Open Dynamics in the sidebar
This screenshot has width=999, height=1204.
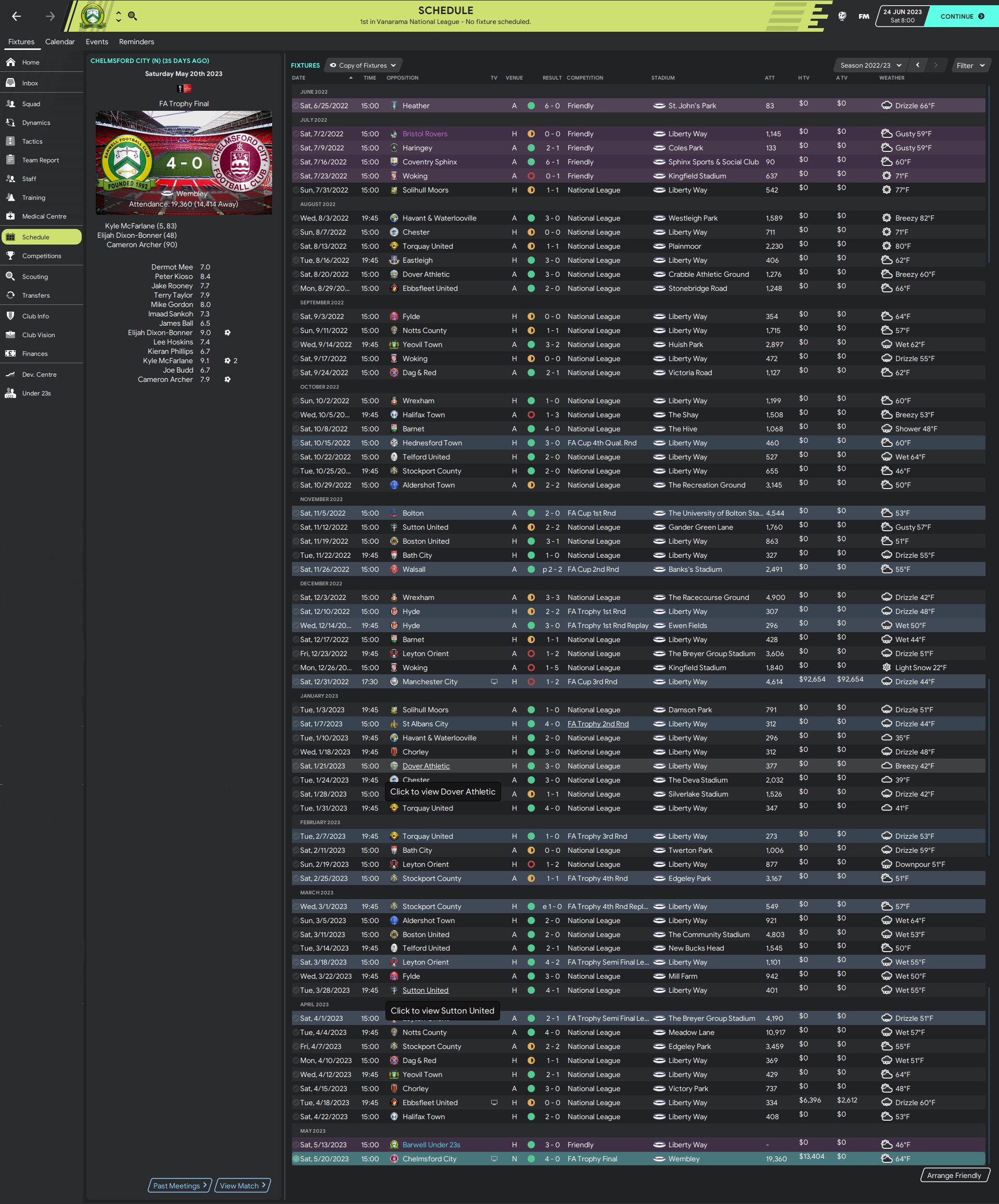pyautogui.click(x=41, y=122)
